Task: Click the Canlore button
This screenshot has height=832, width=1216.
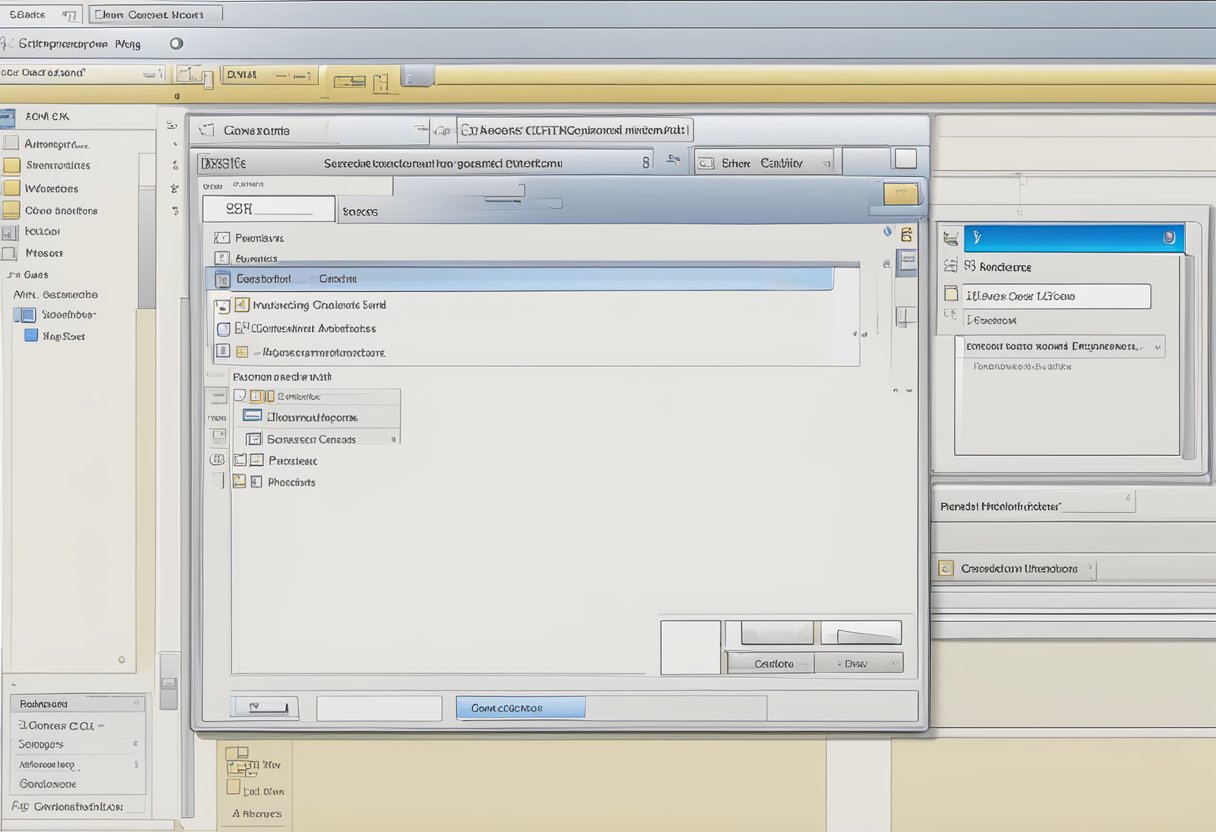Action: coord(772,663)
